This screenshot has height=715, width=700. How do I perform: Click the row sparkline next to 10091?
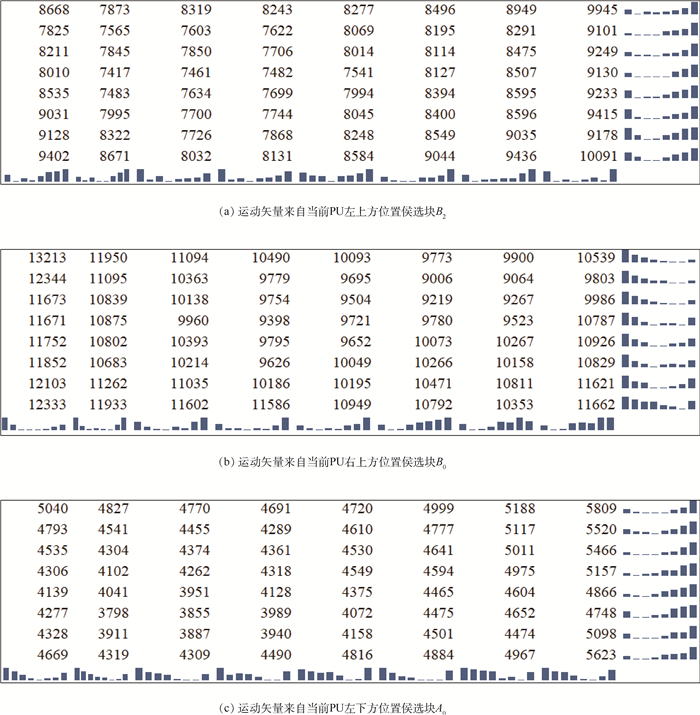click(x=660, y=155)
